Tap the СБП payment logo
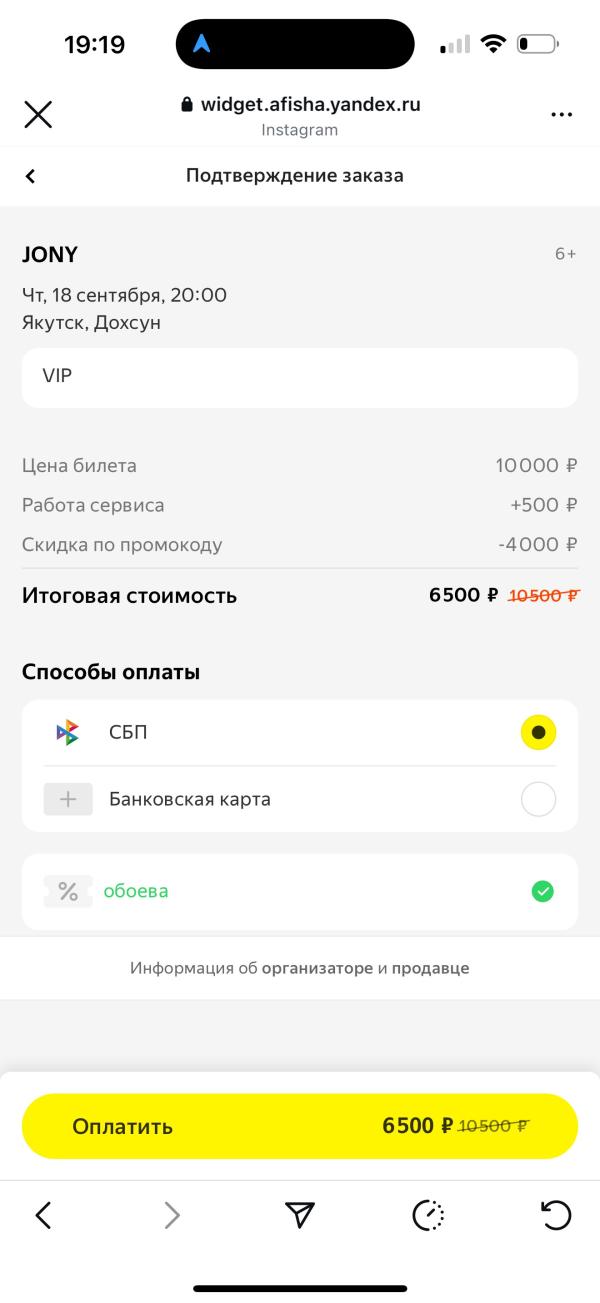The image size is (600, 1303). 67,733
